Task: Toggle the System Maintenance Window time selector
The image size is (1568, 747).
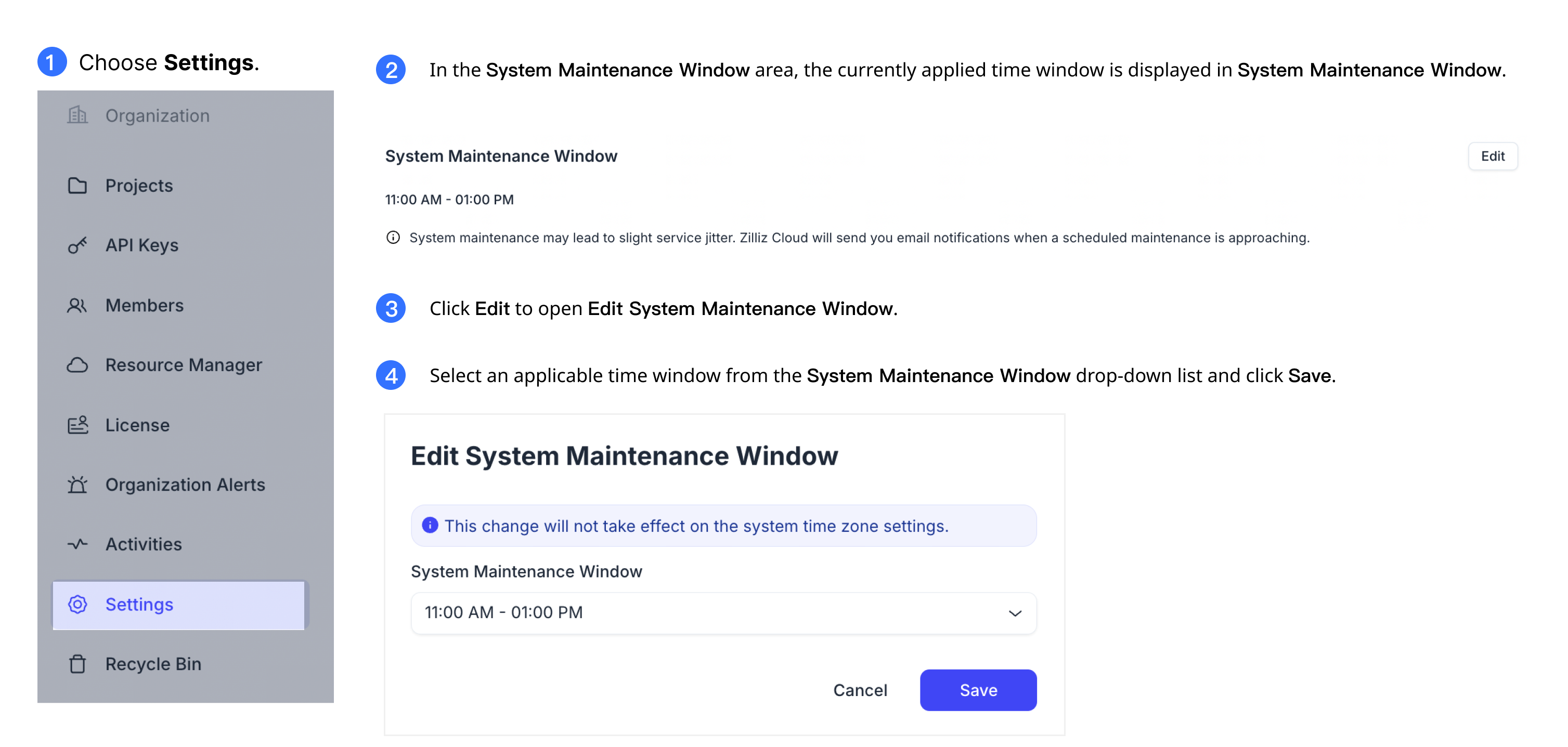Action: coord(723,612)
